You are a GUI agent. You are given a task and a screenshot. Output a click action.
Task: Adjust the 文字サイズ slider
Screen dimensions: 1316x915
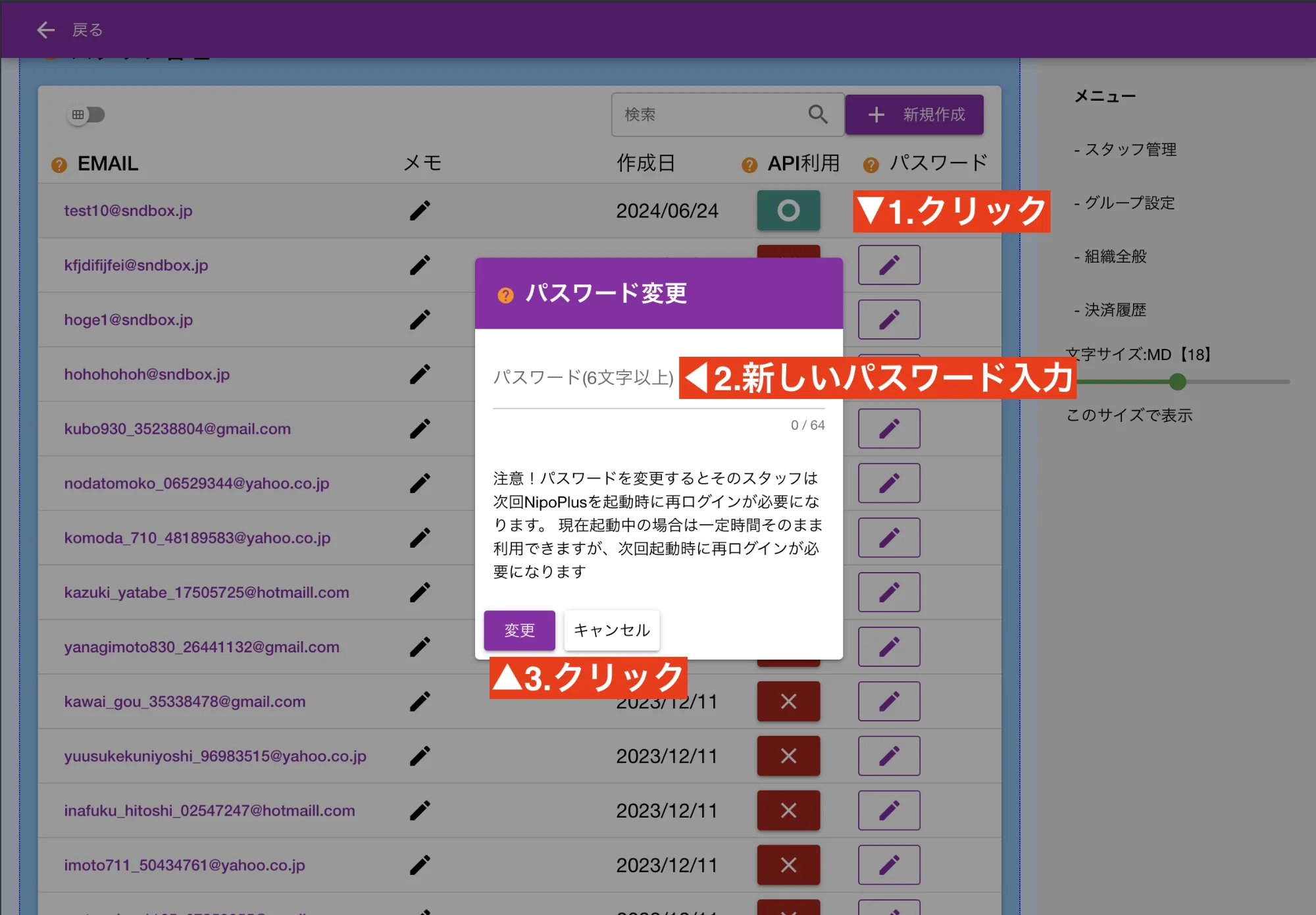(x=1177, y=382)
